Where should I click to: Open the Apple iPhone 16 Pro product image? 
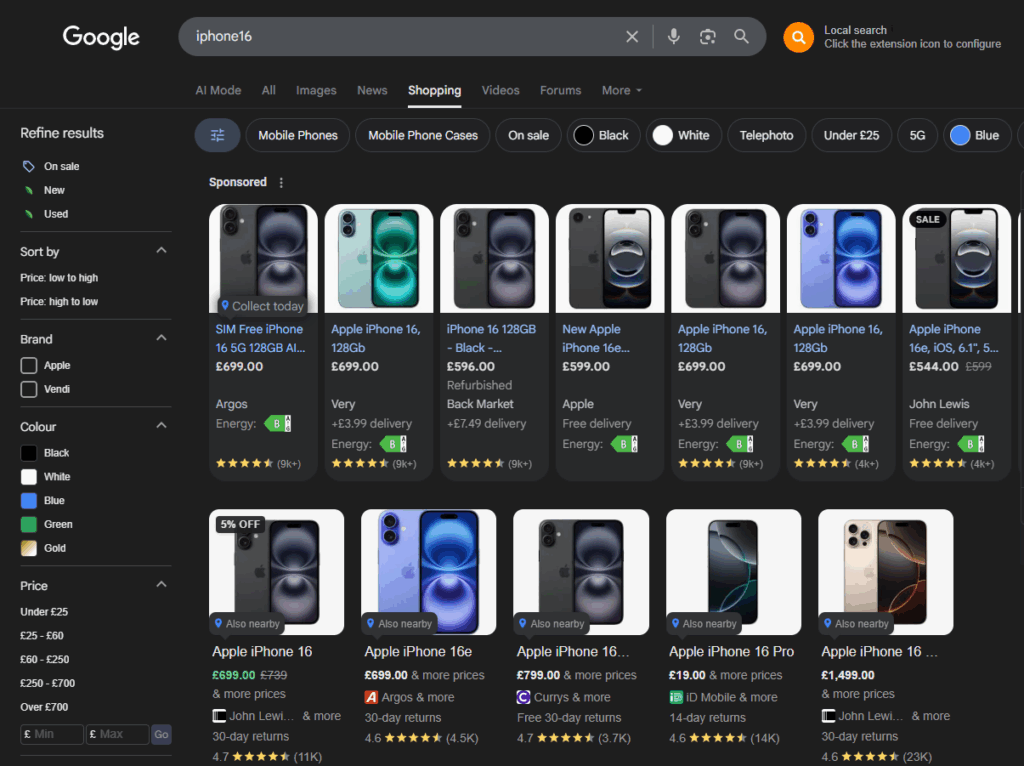(x=733, y=572)
